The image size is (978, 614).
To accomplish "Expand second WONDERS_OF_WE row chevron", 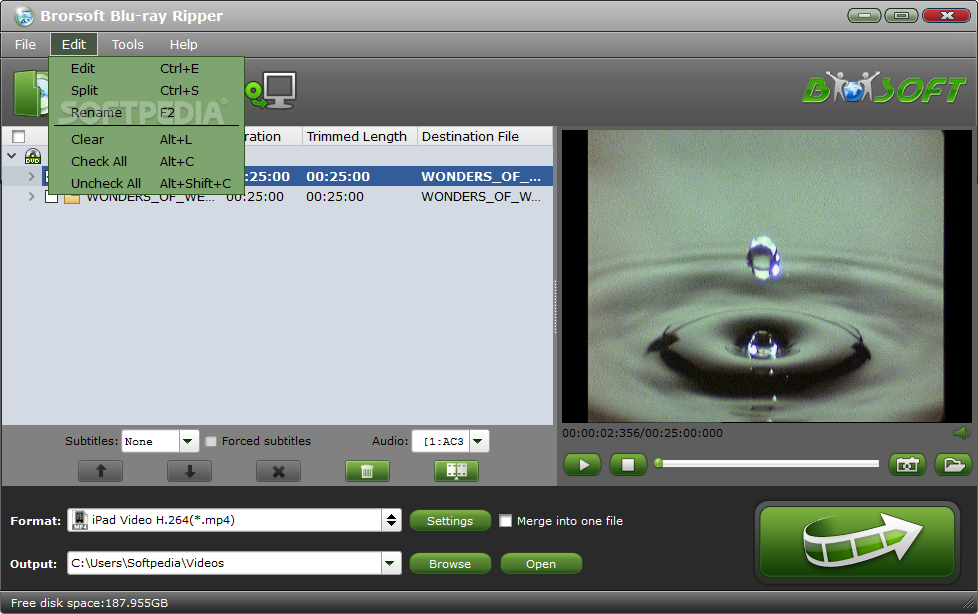I will tap(31, 197).
